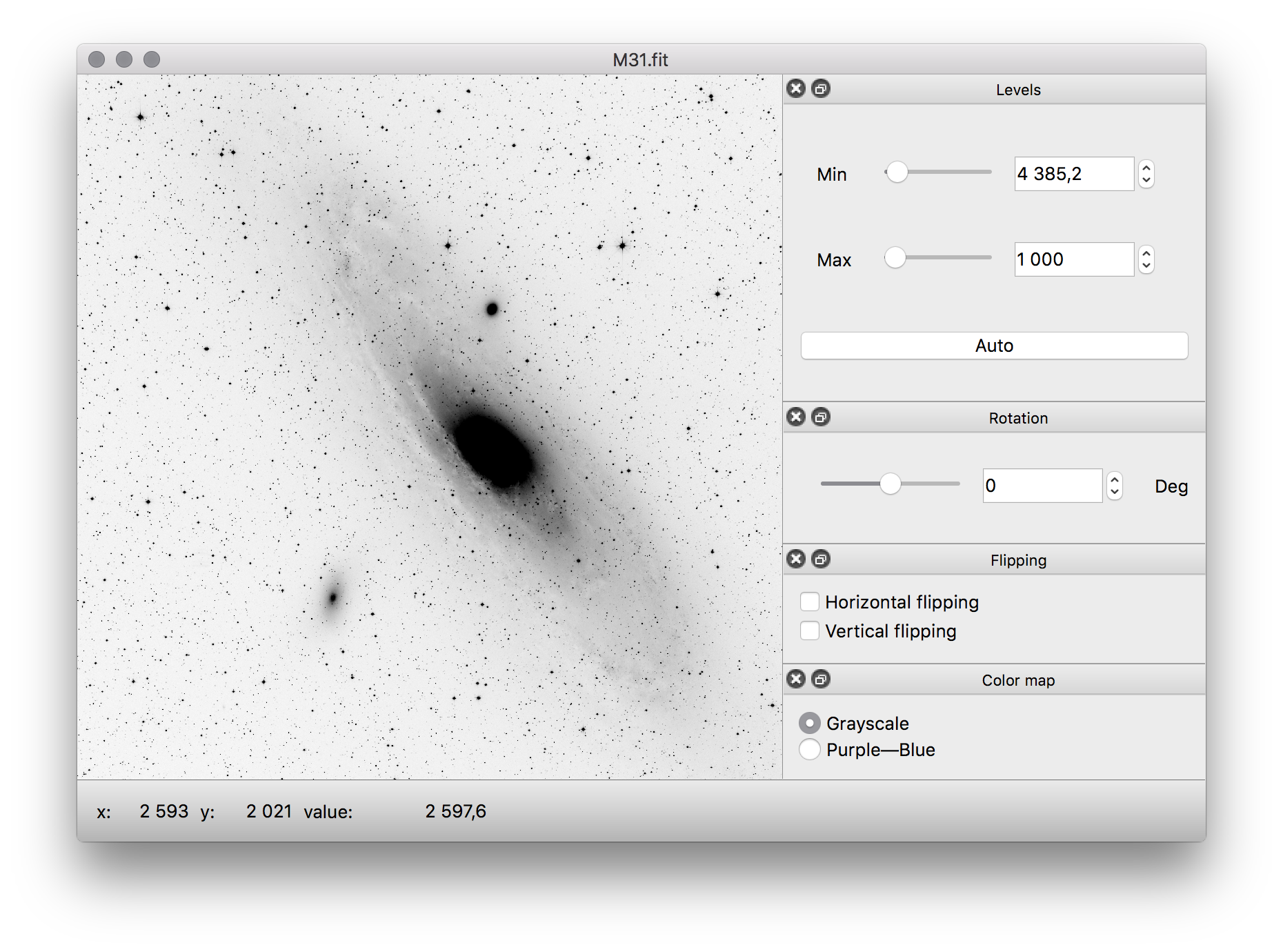Close the Color map panel

click(796, 680)
